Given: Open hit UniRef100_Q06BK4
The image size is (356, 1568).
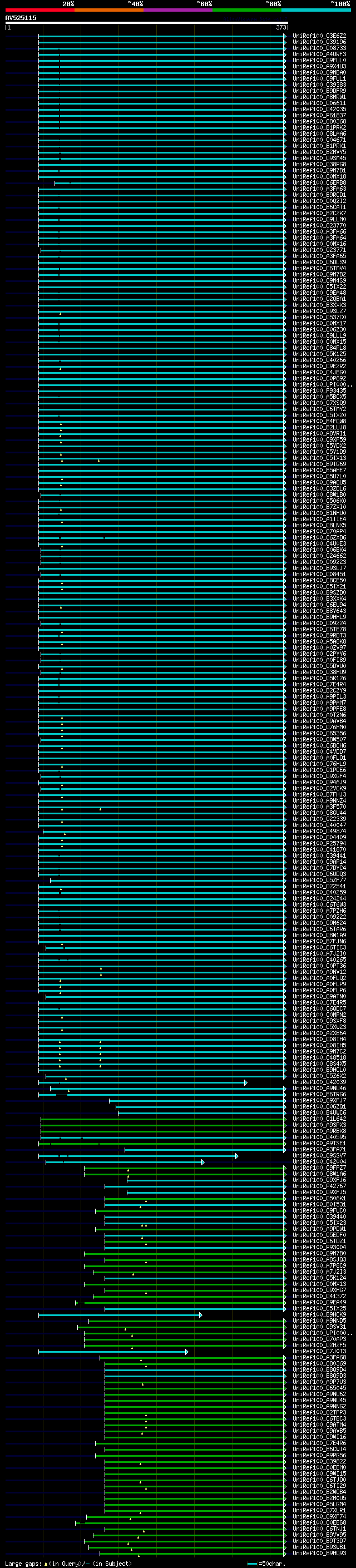Looking at the screenshot, I should click(x=319, y=550).
